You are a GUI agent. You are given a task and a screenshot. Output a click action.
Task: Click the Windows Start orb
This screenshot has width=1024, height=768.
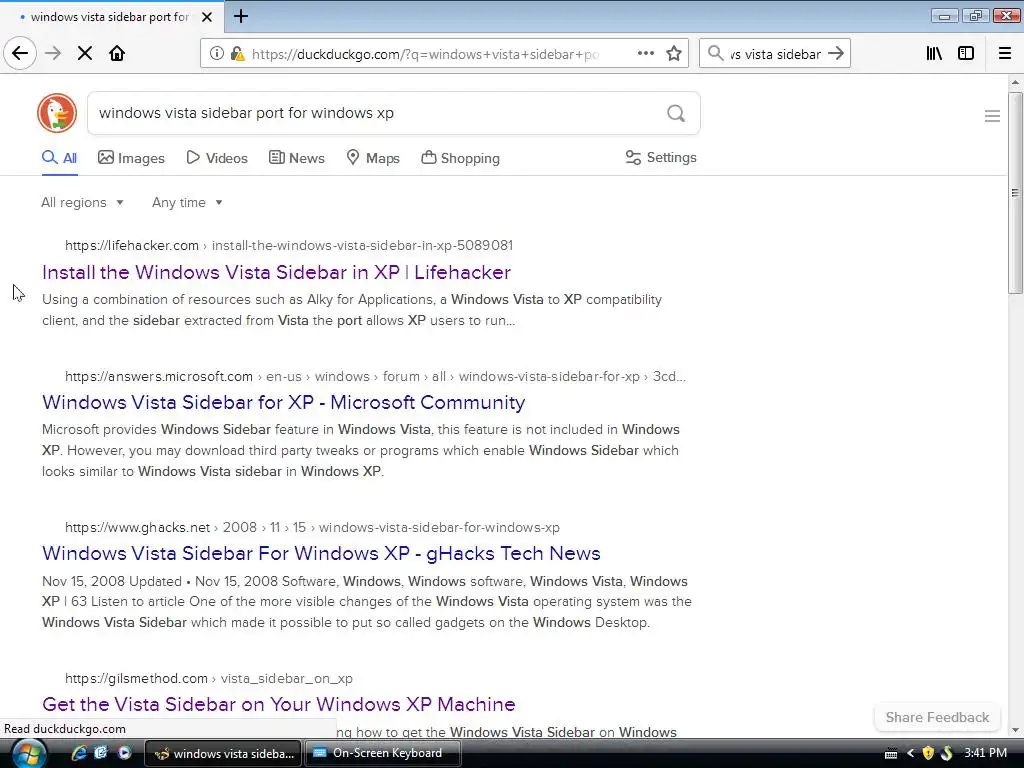click(x=29, y=753)
